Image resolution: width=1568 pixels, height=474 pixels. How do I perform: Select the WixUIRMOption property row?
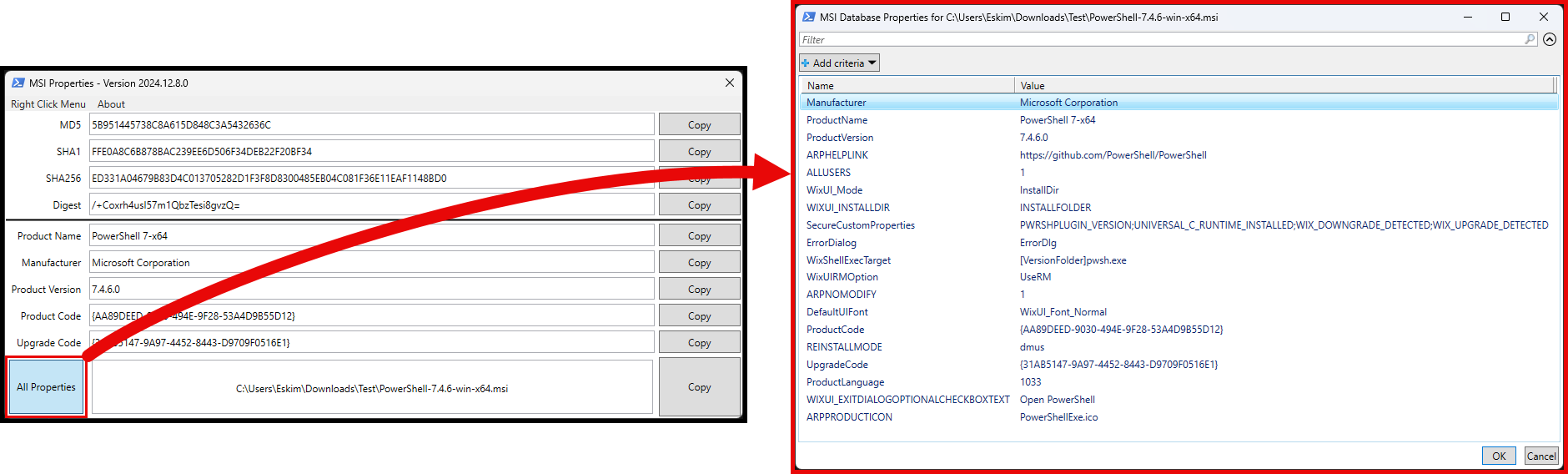(x=1179, y=276)
